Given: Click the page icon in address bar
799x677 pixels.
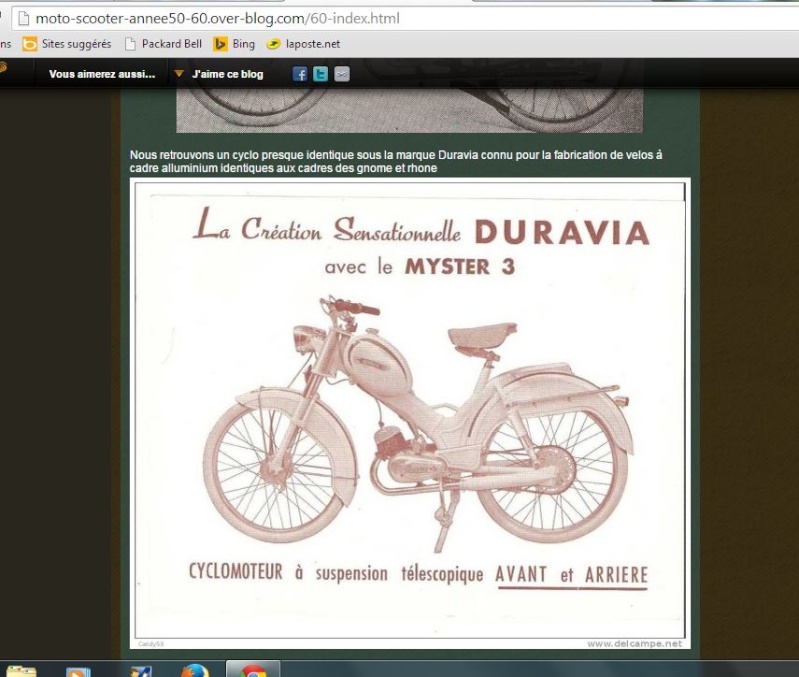Looking at the screenshot, I should [x=23, y=19].
